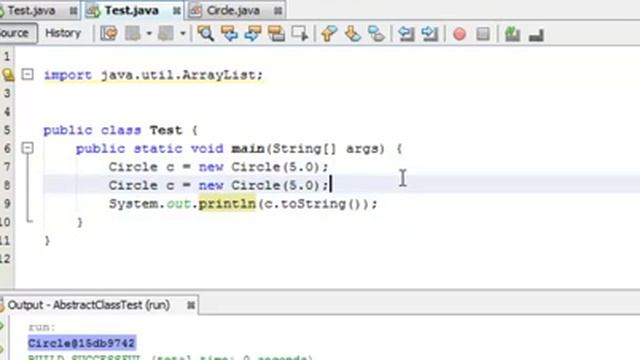Open the Back history dropdown arrow
The height and width of the screenshot is (360, 640).
coord(149,33)
